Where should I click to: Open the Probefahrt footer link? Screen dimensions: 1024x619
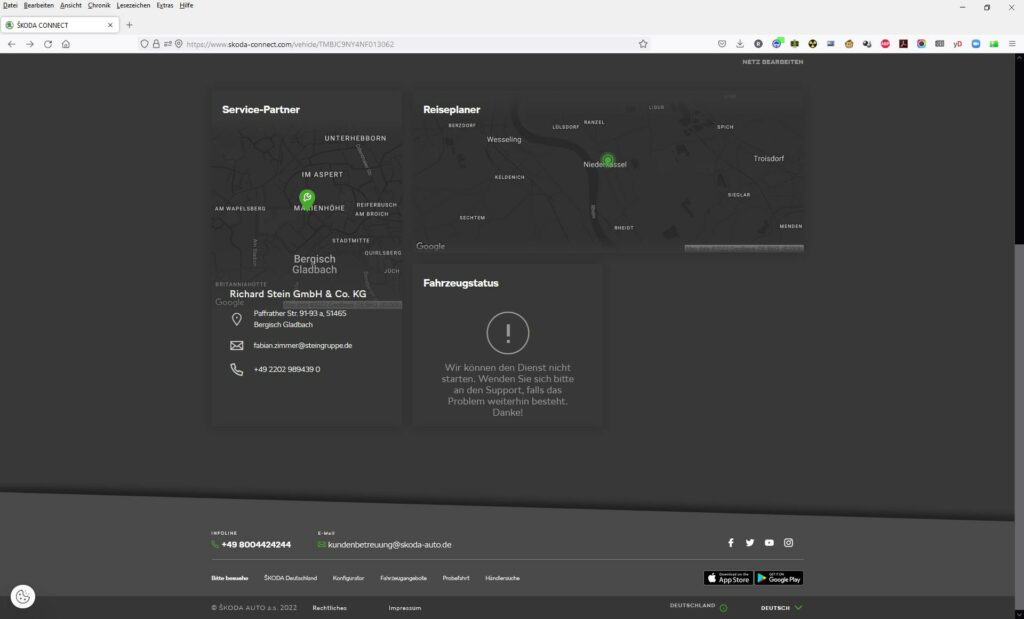[x=456, y=578]
